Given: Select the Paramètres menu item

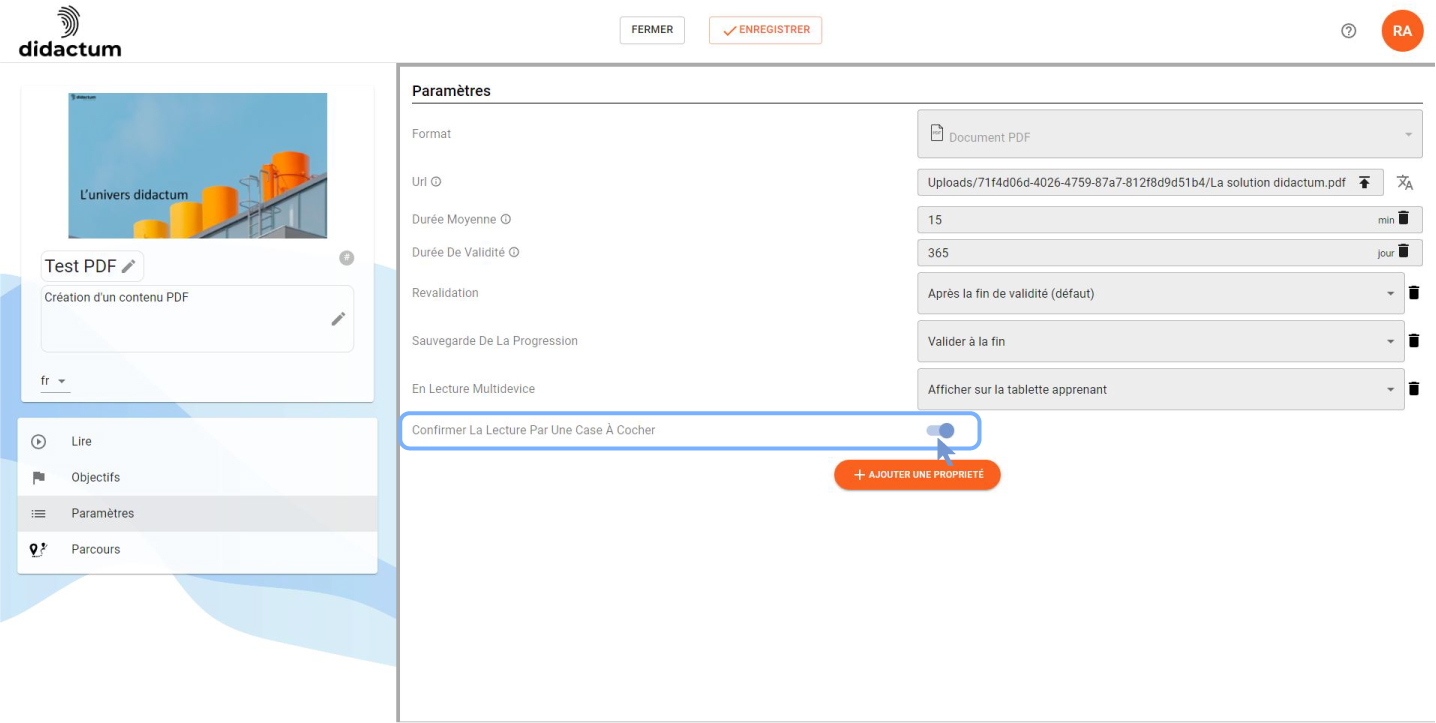Looking at the screenshot, I should click(x=197, y=513).
